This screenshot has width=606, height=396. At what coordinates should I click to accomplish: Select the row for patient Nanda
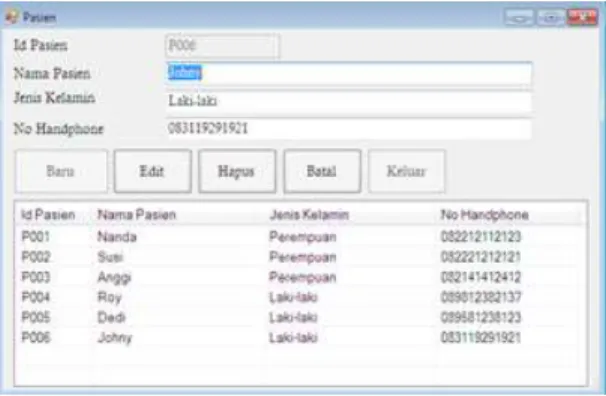point(300,236)
